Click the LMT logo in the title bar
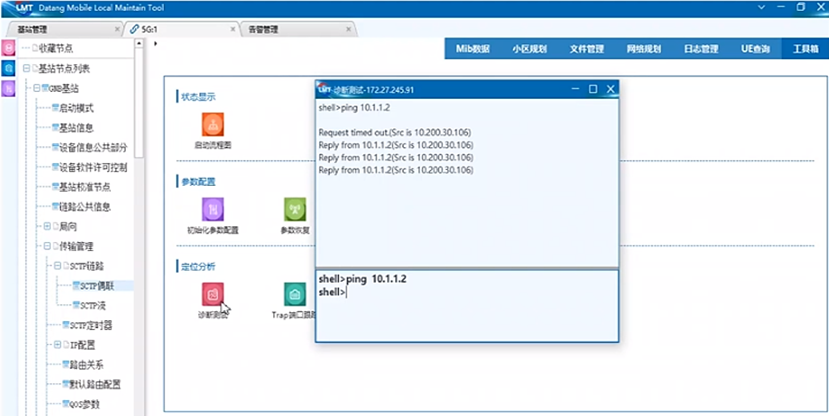The width and height of the screenshot is (829, 416). click(x=24, y=8)
